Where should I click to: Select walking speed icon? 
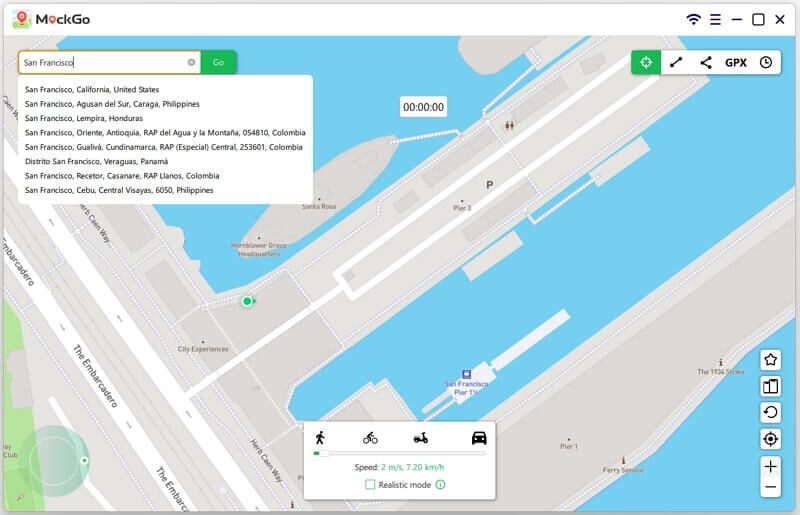click(320, 437)
